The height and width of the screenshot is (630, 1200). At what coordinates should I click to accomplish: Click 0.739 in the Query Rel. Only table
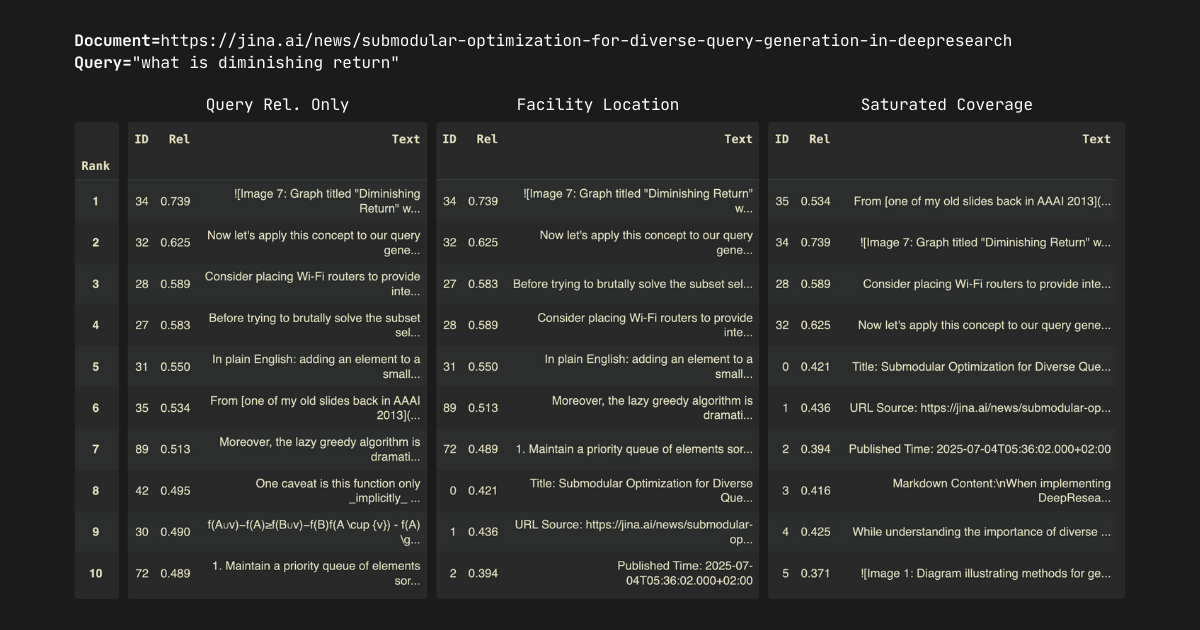[175, 201]
